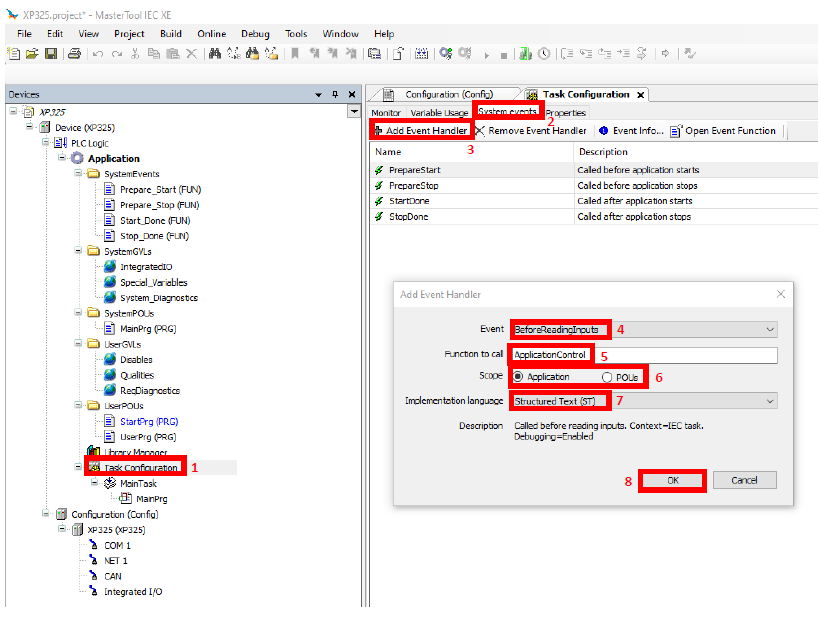Select the Application scope radio button
820x620 pixels.
519,377
